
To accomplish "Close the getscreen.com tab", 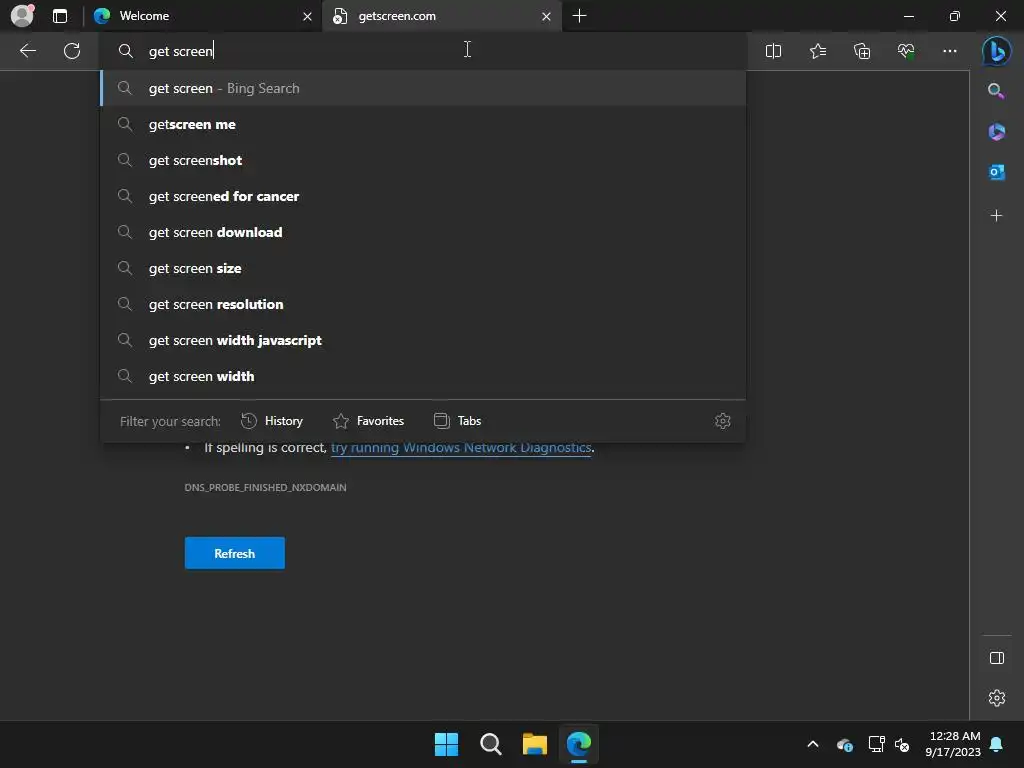I will [x=546, y=16].
